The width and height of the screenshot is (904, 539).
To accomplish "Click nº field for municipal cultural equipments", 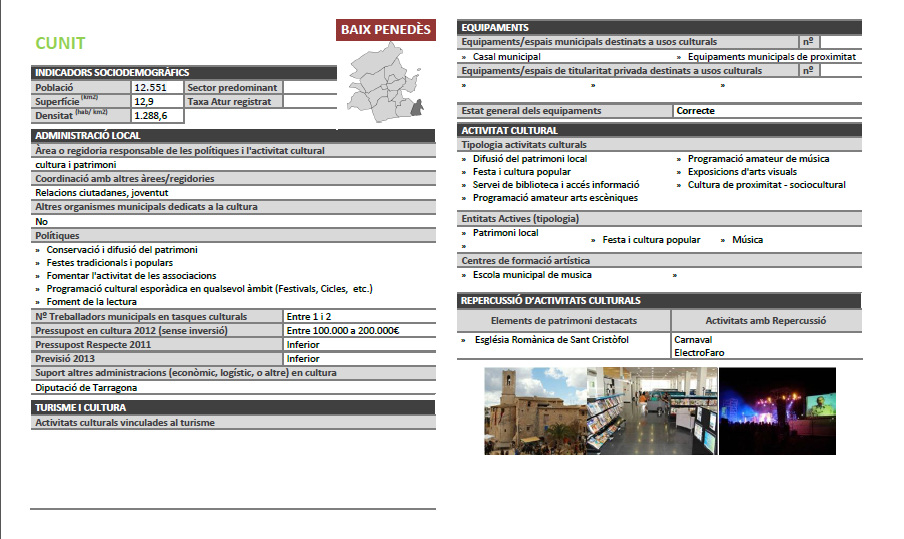I will (x=841, y=42).
